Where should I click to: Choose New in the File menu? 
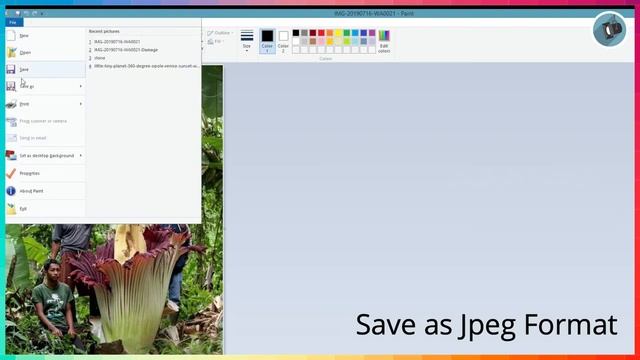pos(45,36)
